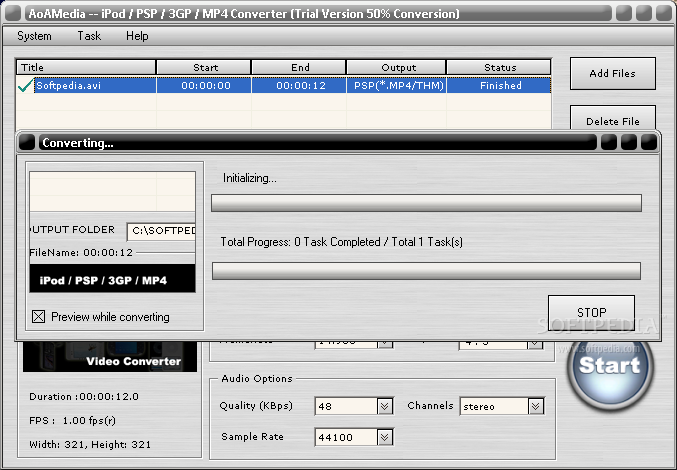The width and height of the screenshot is (677, 470).
Task: Open the Sample Rate 44100 dropdown
Action: coord(385,437)
